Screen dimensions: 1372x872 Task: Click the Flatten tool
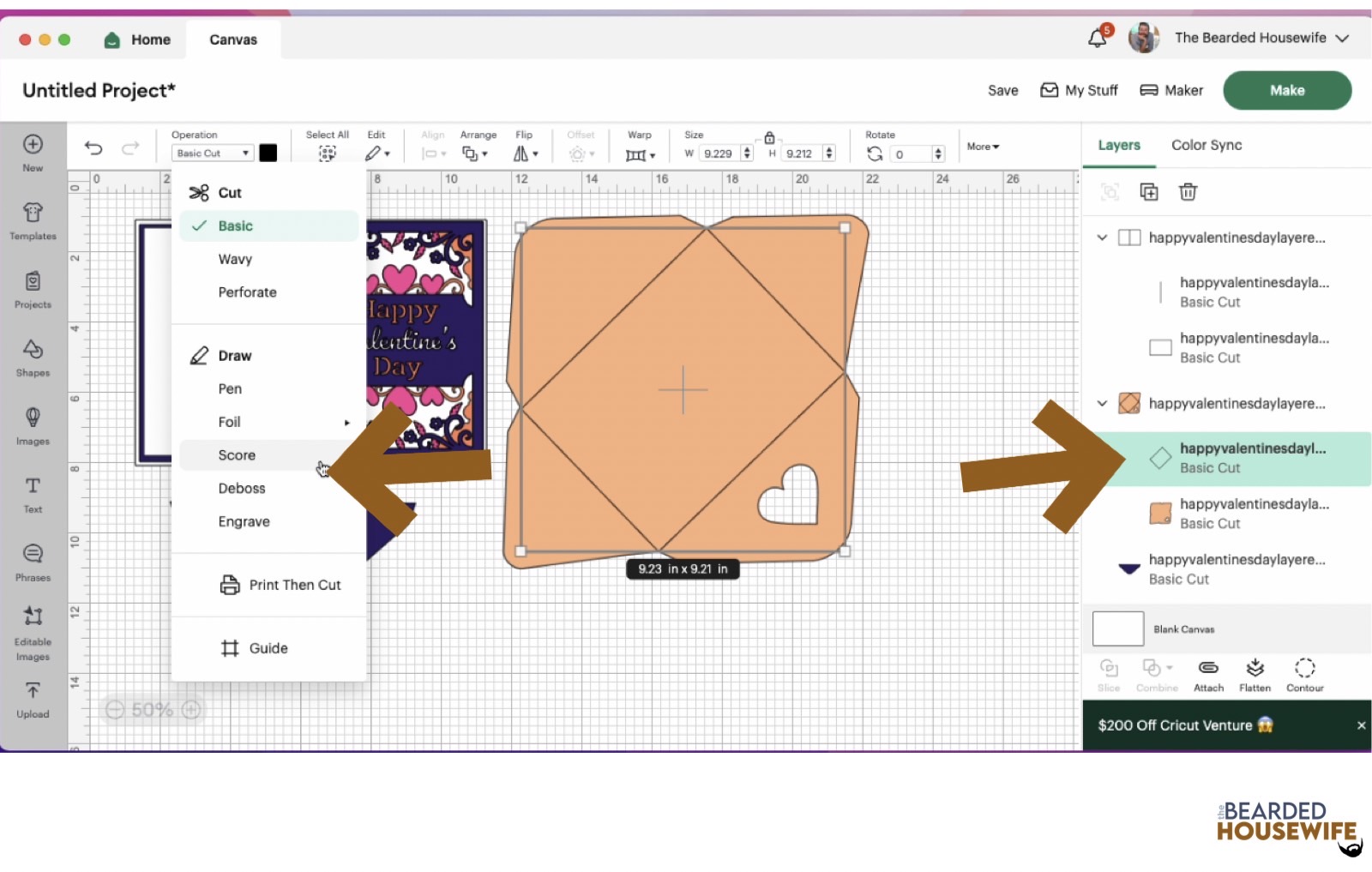(x=1255, y=674)
